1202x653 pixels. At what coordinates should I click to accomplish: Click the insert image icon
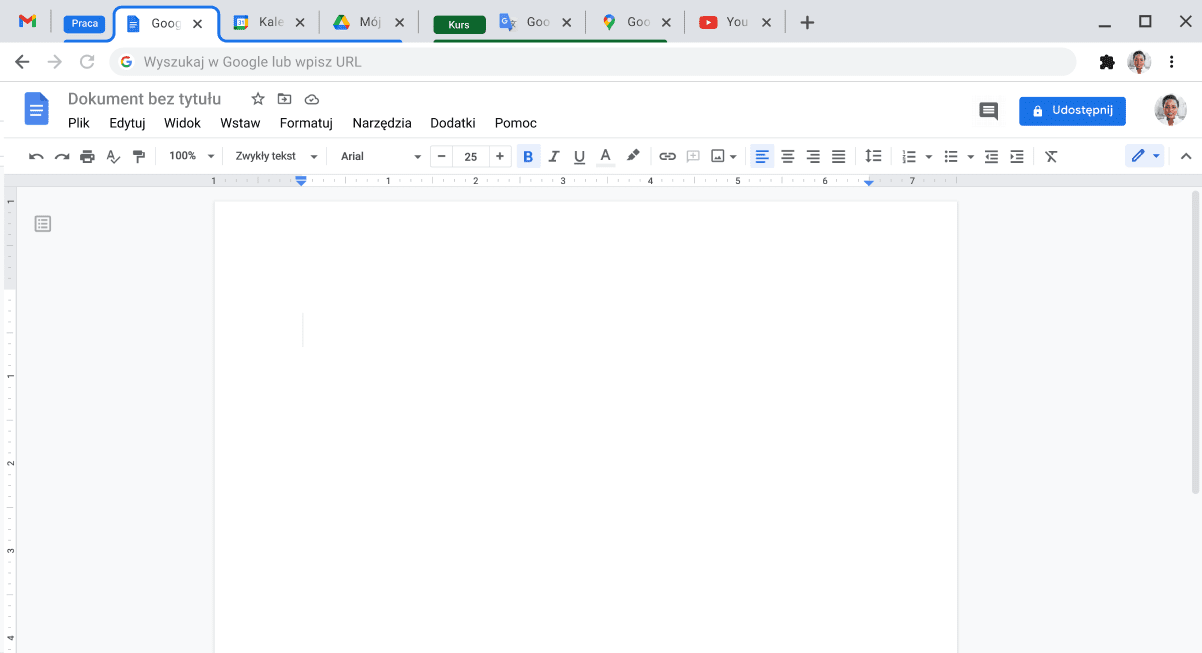pyautogui.click(x=718, y=156)
